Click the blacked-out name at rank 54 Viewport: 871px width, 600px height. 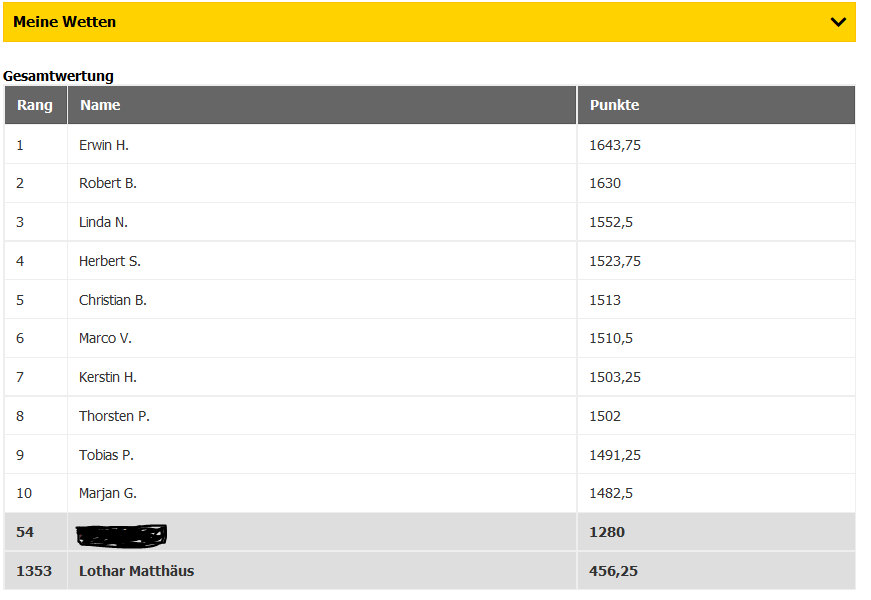tap(121, 536)
